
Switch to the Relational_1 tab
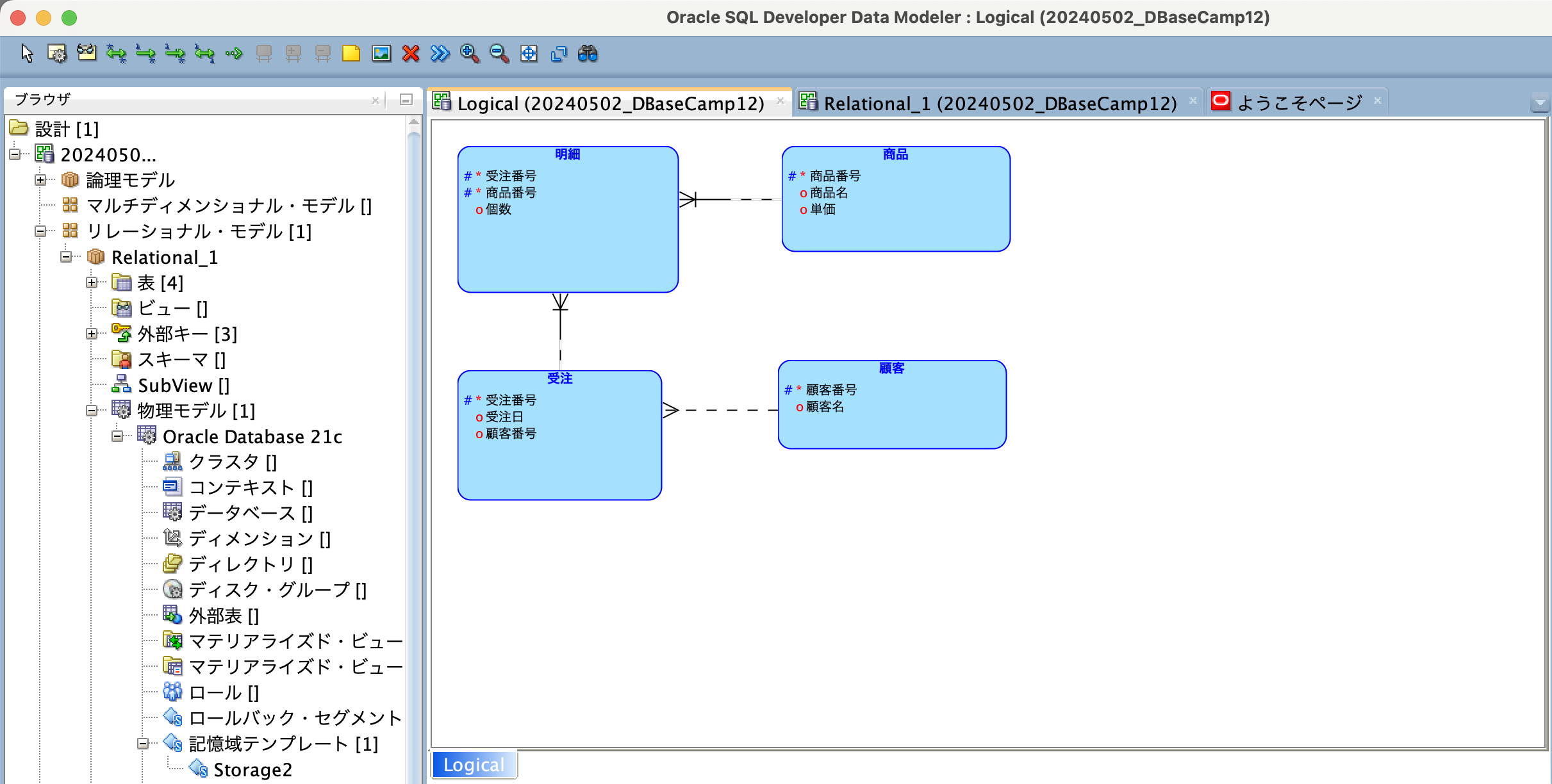(999, 103)
